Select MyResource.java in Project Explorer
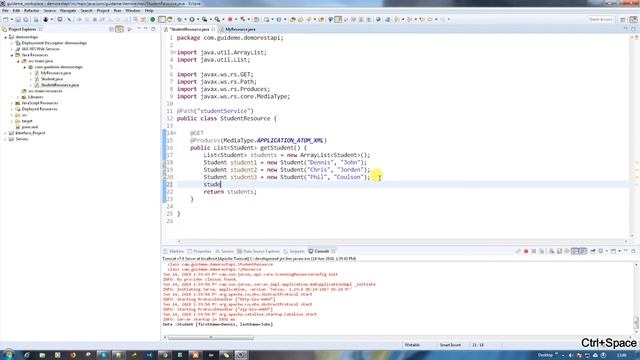 tap(56, 73)
